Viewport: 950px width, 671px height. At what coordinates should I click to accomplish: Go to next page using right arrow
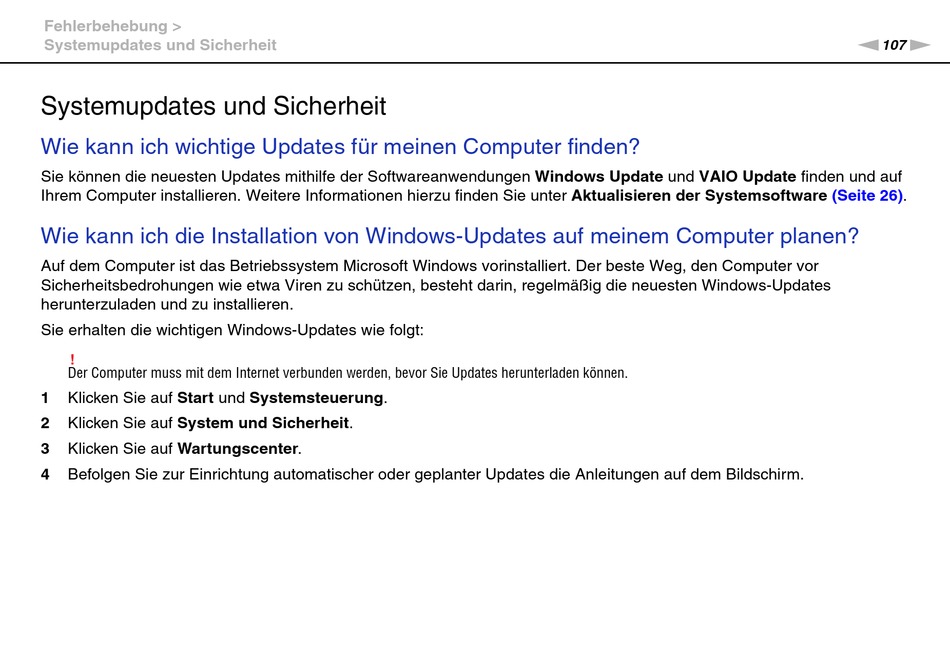click(x=920, y=45)
